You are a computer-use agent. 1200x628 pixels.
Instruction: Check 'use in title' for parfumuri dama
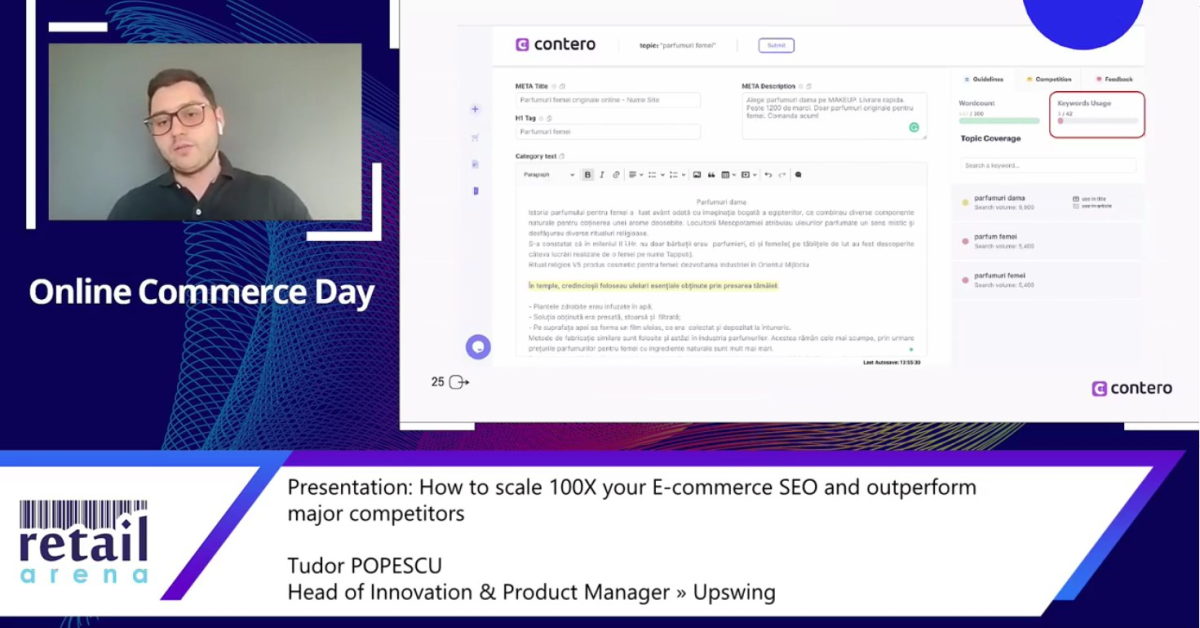point(1089,199)
